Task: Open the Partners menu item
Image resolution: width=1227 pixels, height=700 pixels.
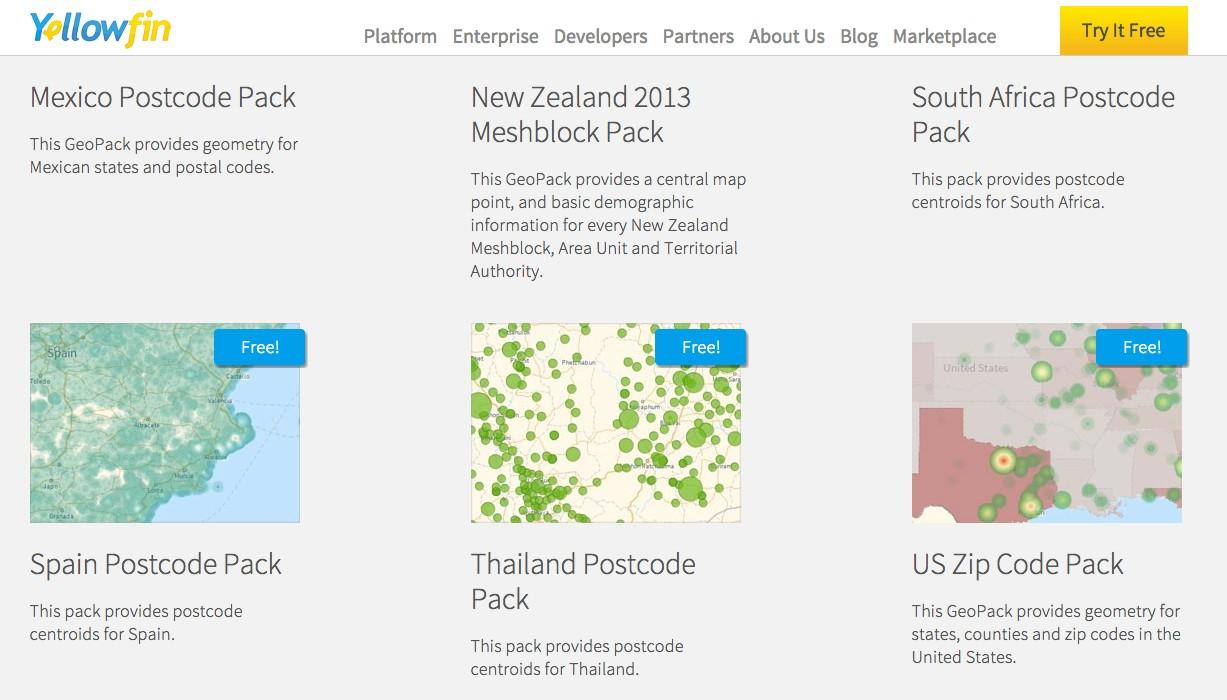Action: point(698,36)
